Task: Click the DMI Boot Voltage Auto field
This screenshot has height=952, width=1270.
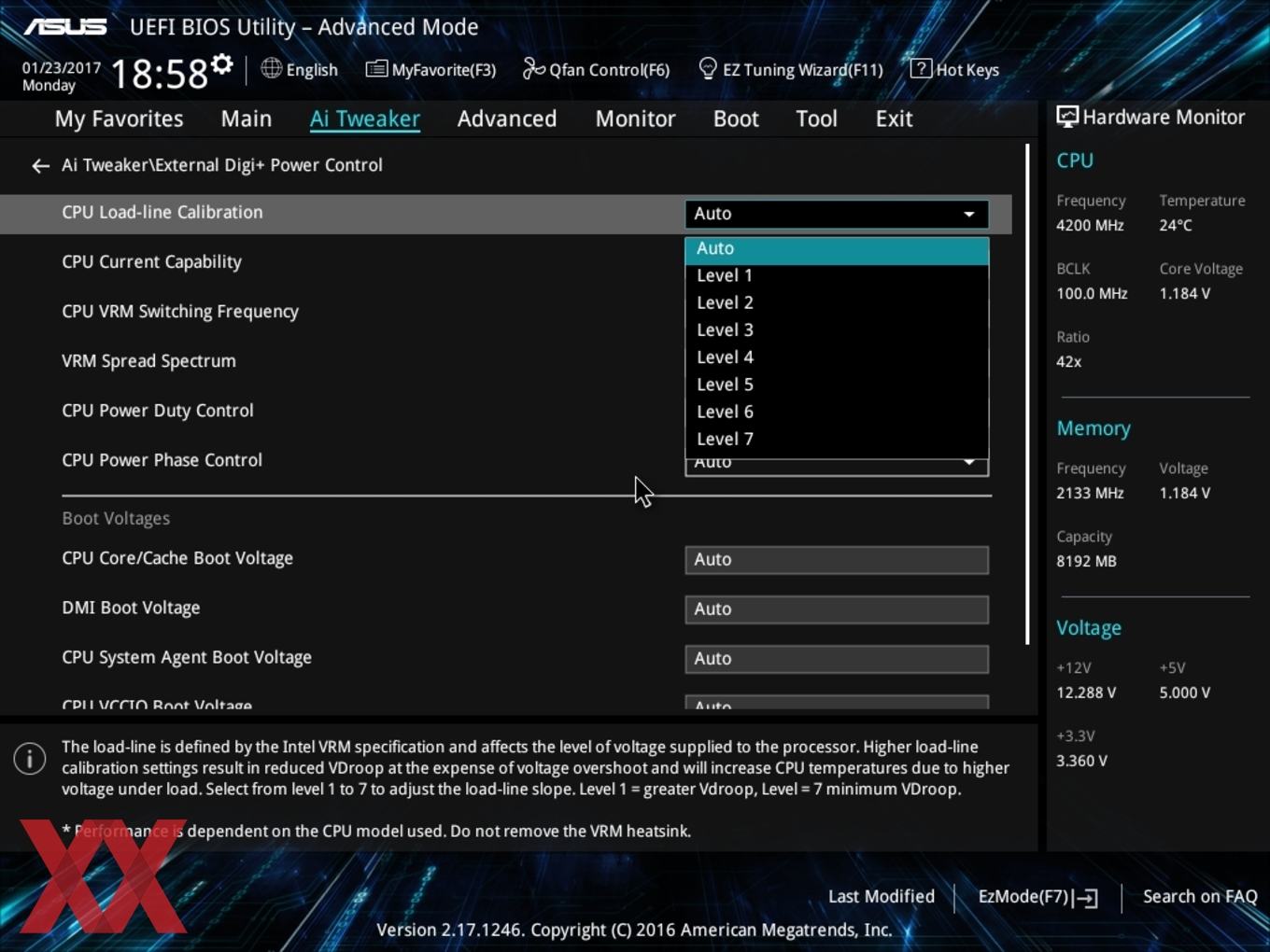Action: pos(837,609)
